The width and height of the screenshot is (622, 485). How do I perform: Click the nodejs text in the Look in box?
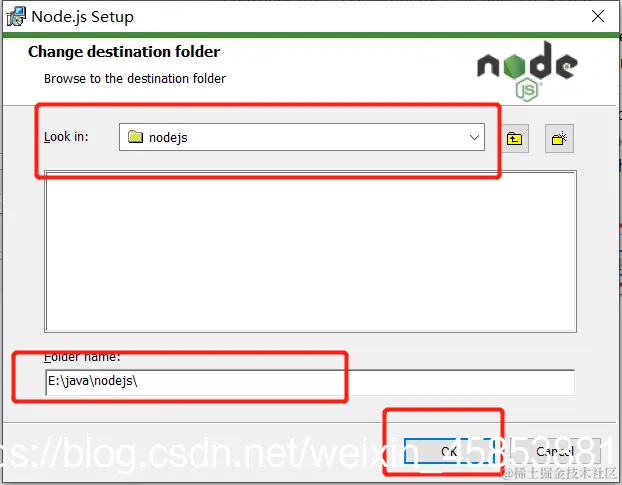coord(168,138)
